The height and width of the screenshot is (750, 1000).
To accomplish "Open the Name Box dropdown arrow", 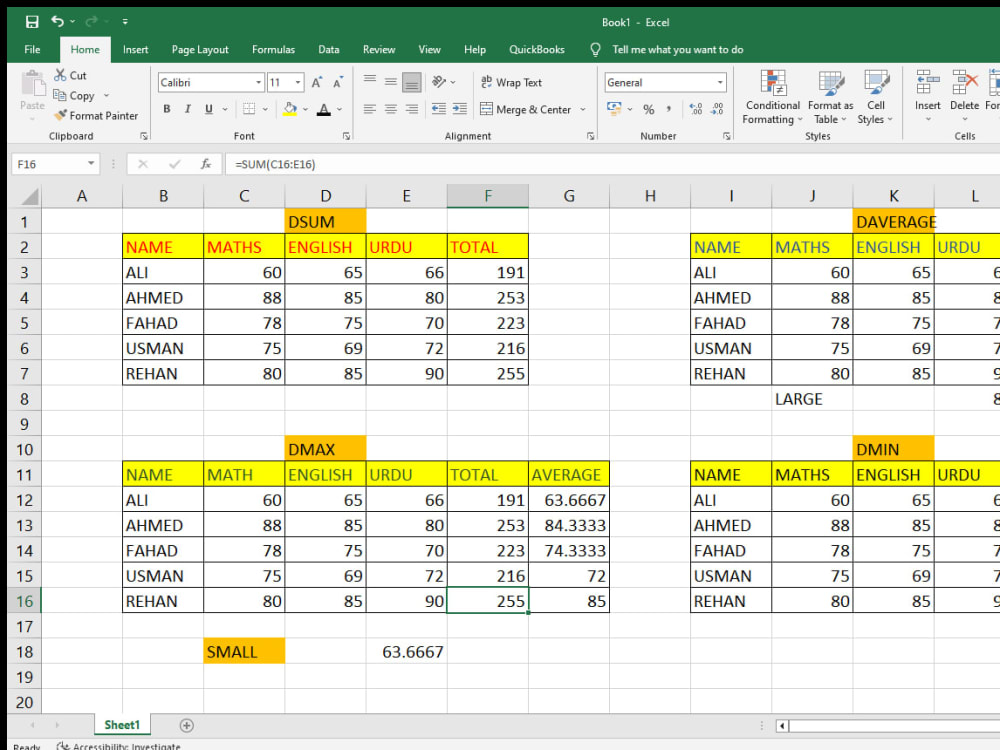I will (91, 164).
